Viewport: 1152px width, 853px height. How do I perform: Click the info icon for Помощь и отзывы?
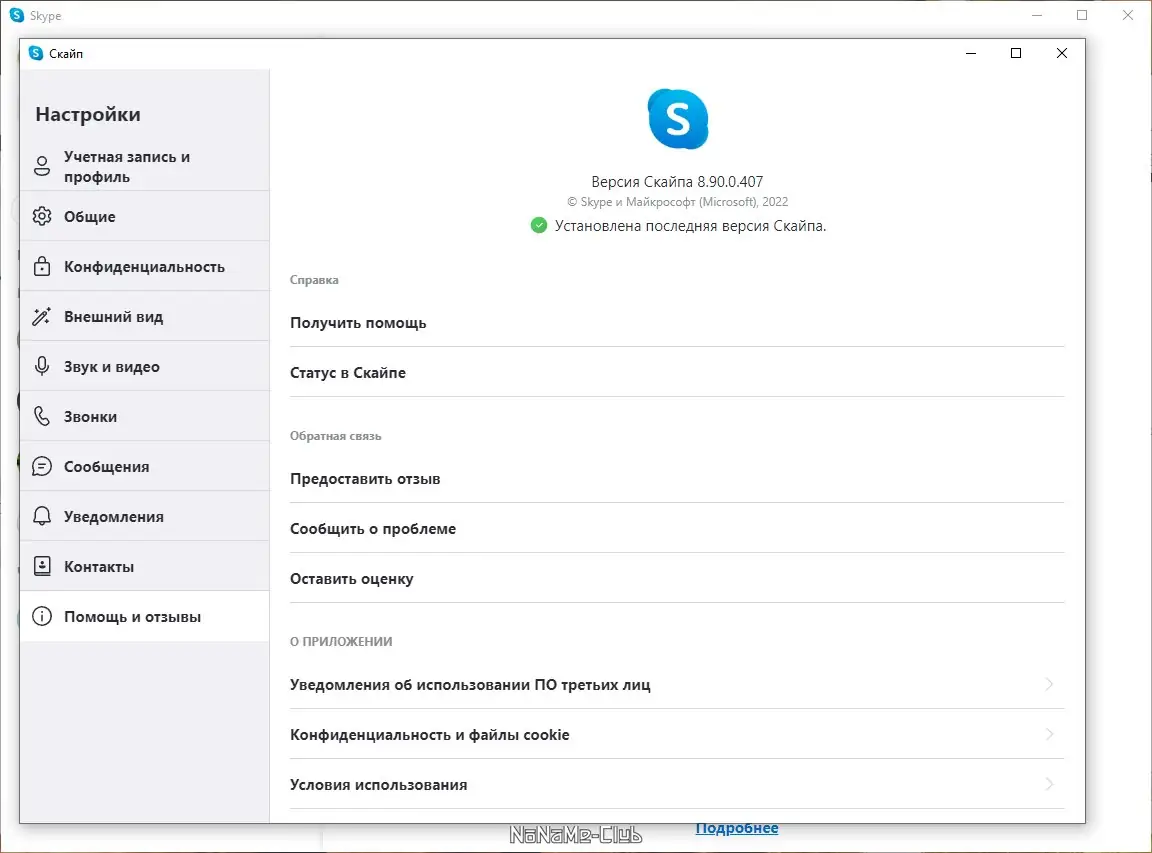[42, 616]
